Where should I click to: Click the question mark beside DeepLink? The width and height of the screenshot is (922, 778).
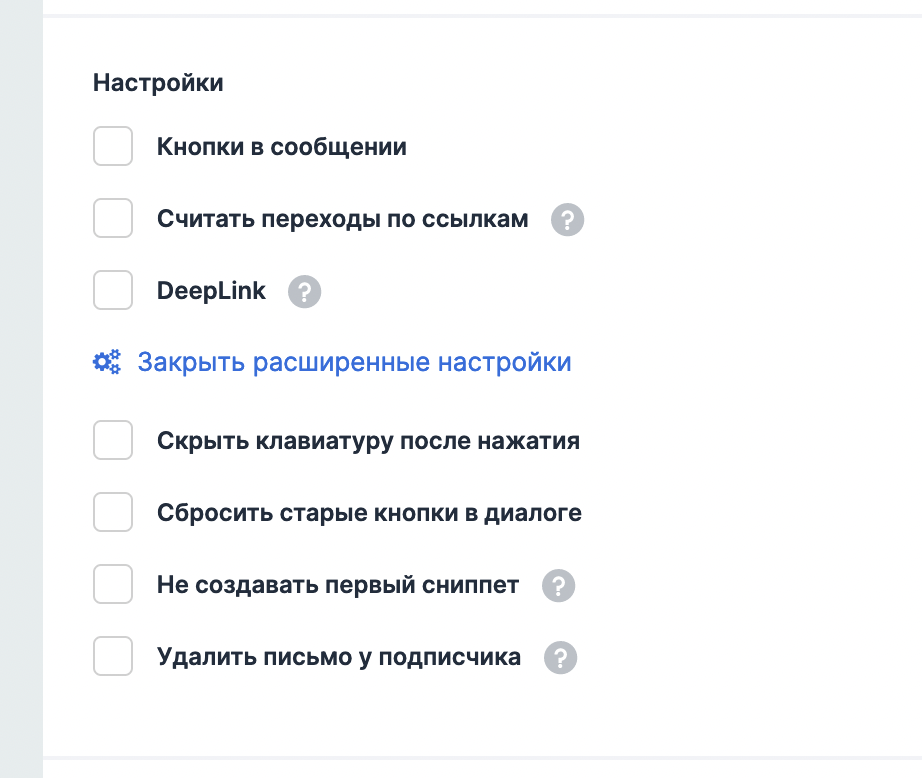304,292
